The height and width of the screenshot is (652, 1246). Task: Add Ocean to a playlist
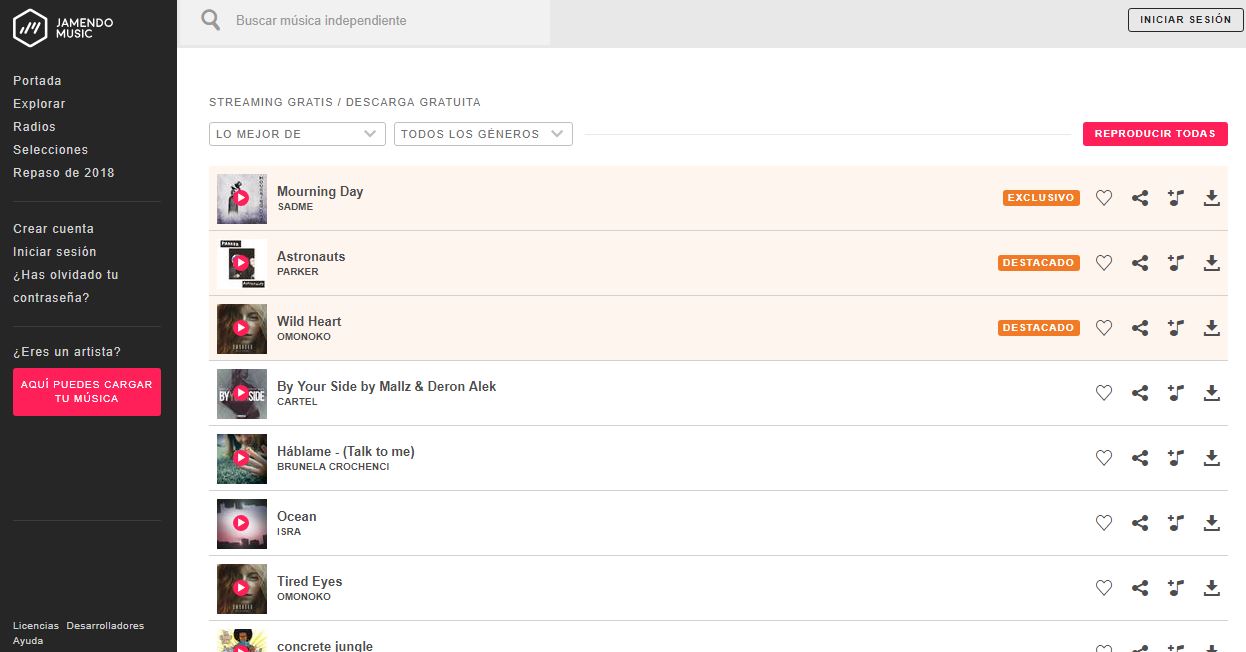[x=1176, y=523]
